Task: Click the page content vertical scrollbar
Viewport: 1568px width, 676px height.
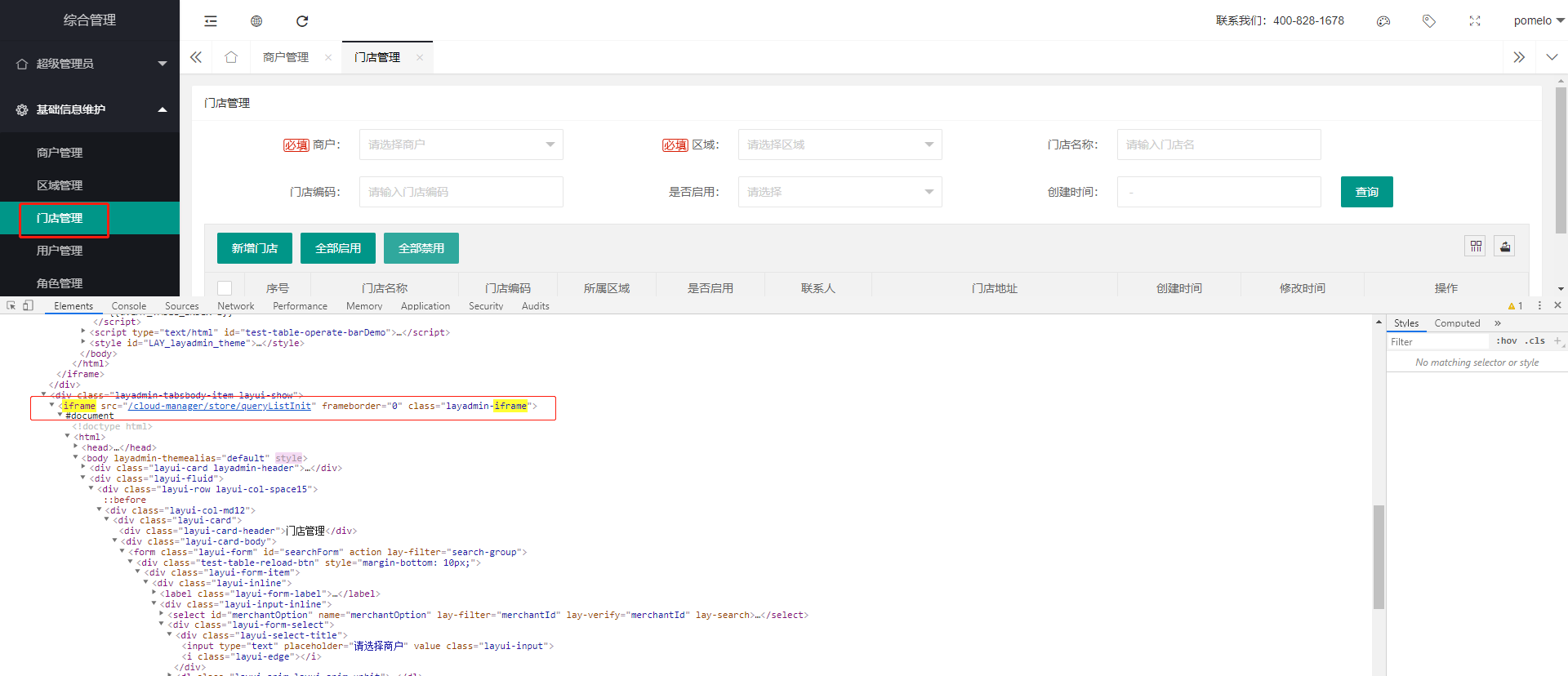Action: 1561,159
